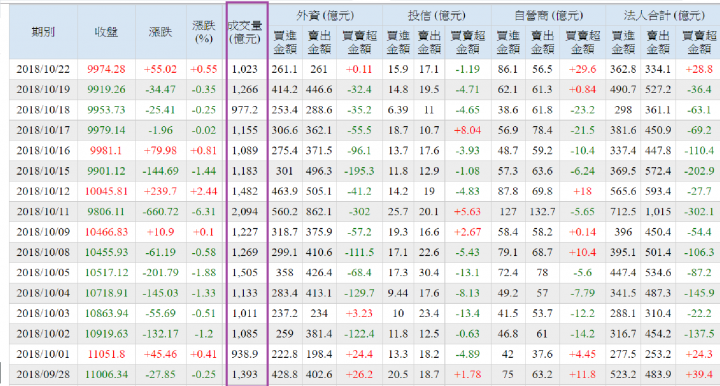Click institutional total sell amount 1,015
This screenshot has width=720, height=386.
[x=658, y=212]
